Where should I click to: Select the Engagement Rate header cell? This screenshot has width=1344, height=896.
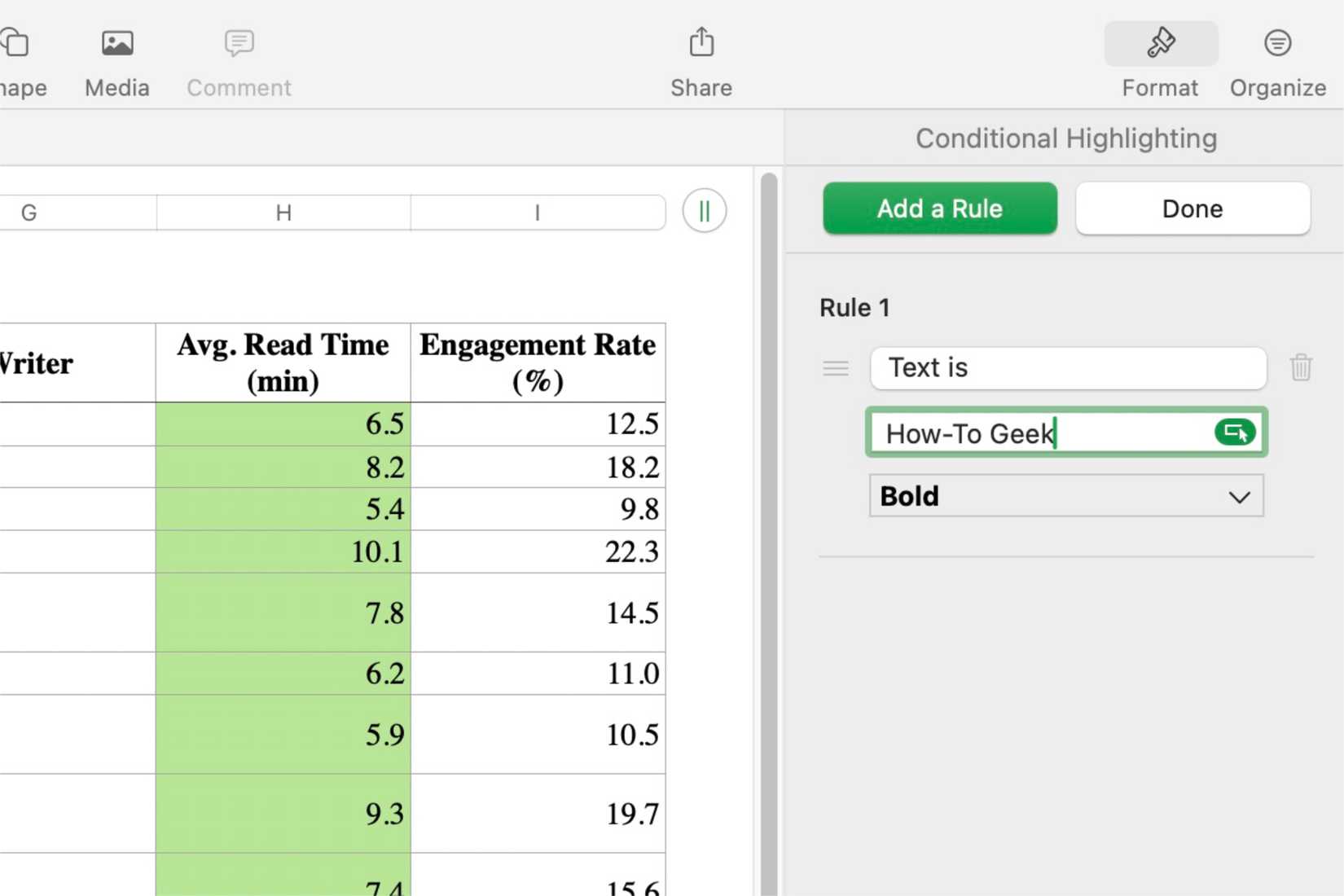(x=538, y=362)
